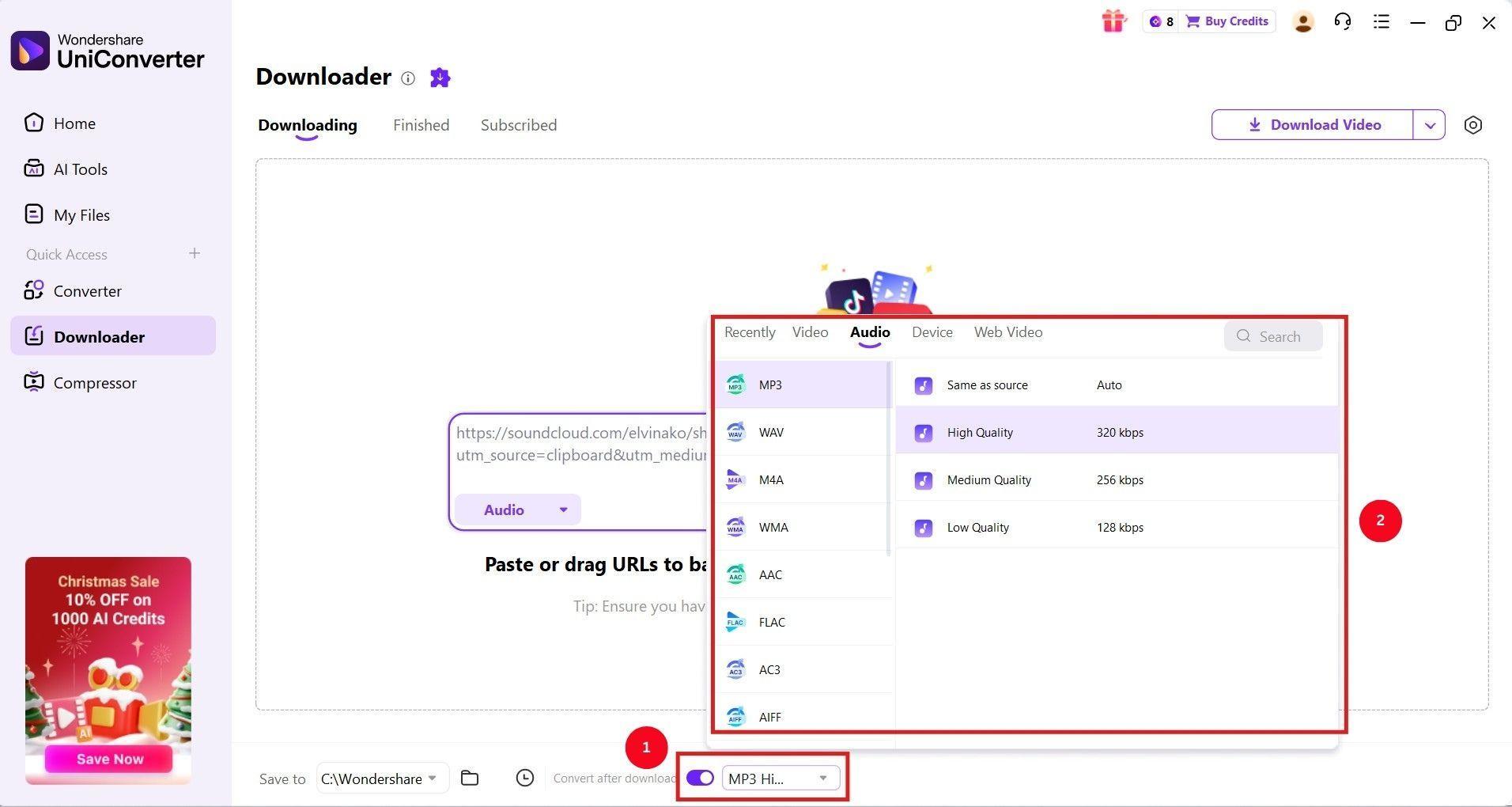The image size is (1512, 807).
Task: Click the Buy Credits button
Action: 1227,21
